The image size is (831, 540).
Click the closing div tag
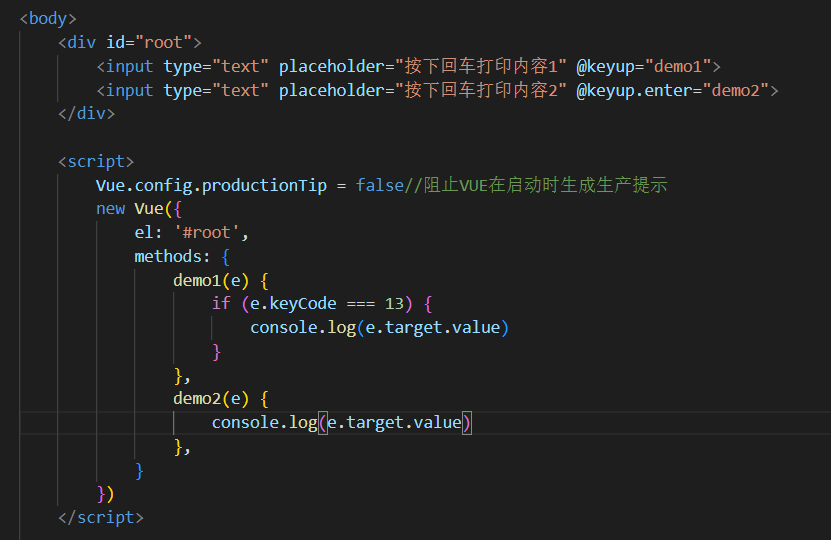point(87,113)
